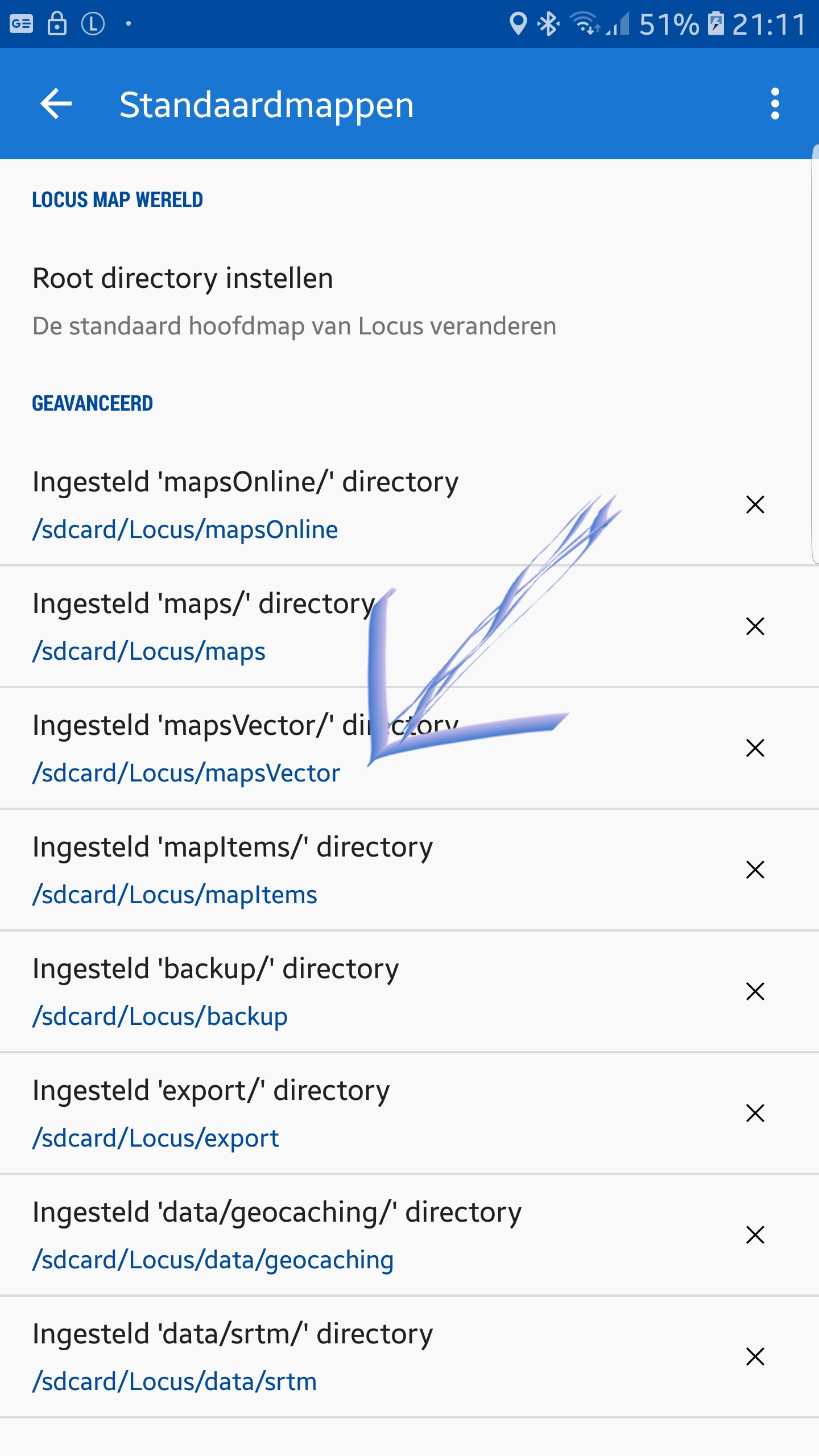Open Ingesteld 'mapsOnline/' directory entry
The height and width of the screenshot is (1456, 819).
point(245,482)
